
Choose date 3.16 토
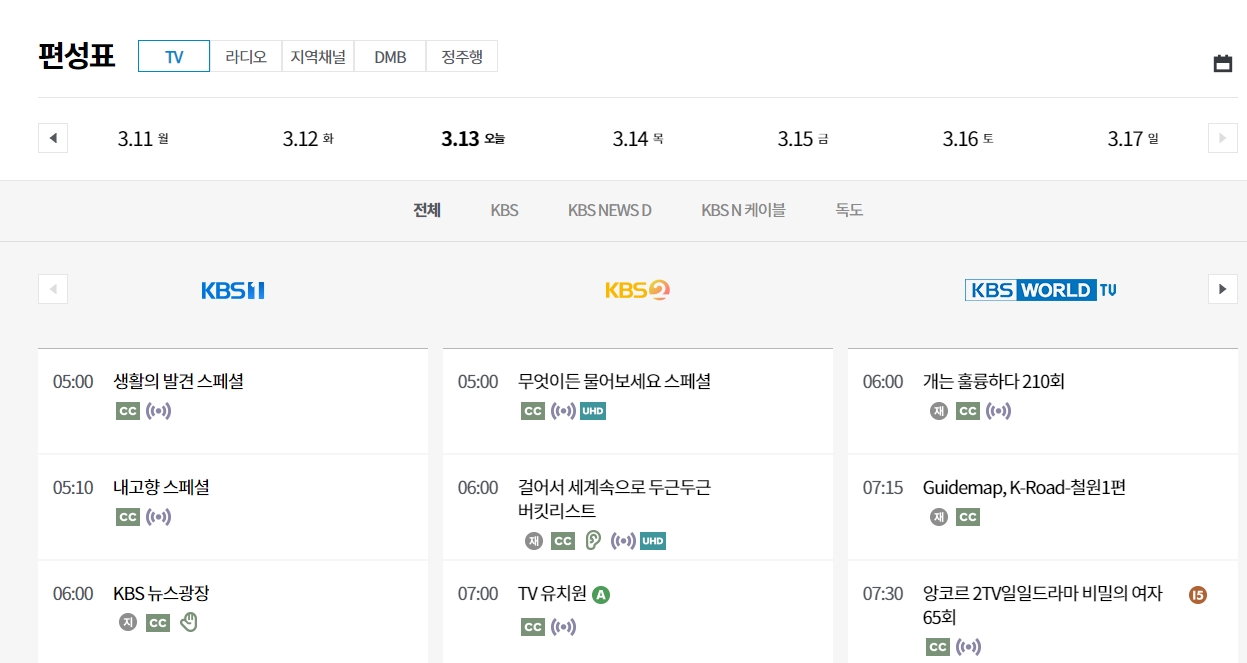pos(968,139)
